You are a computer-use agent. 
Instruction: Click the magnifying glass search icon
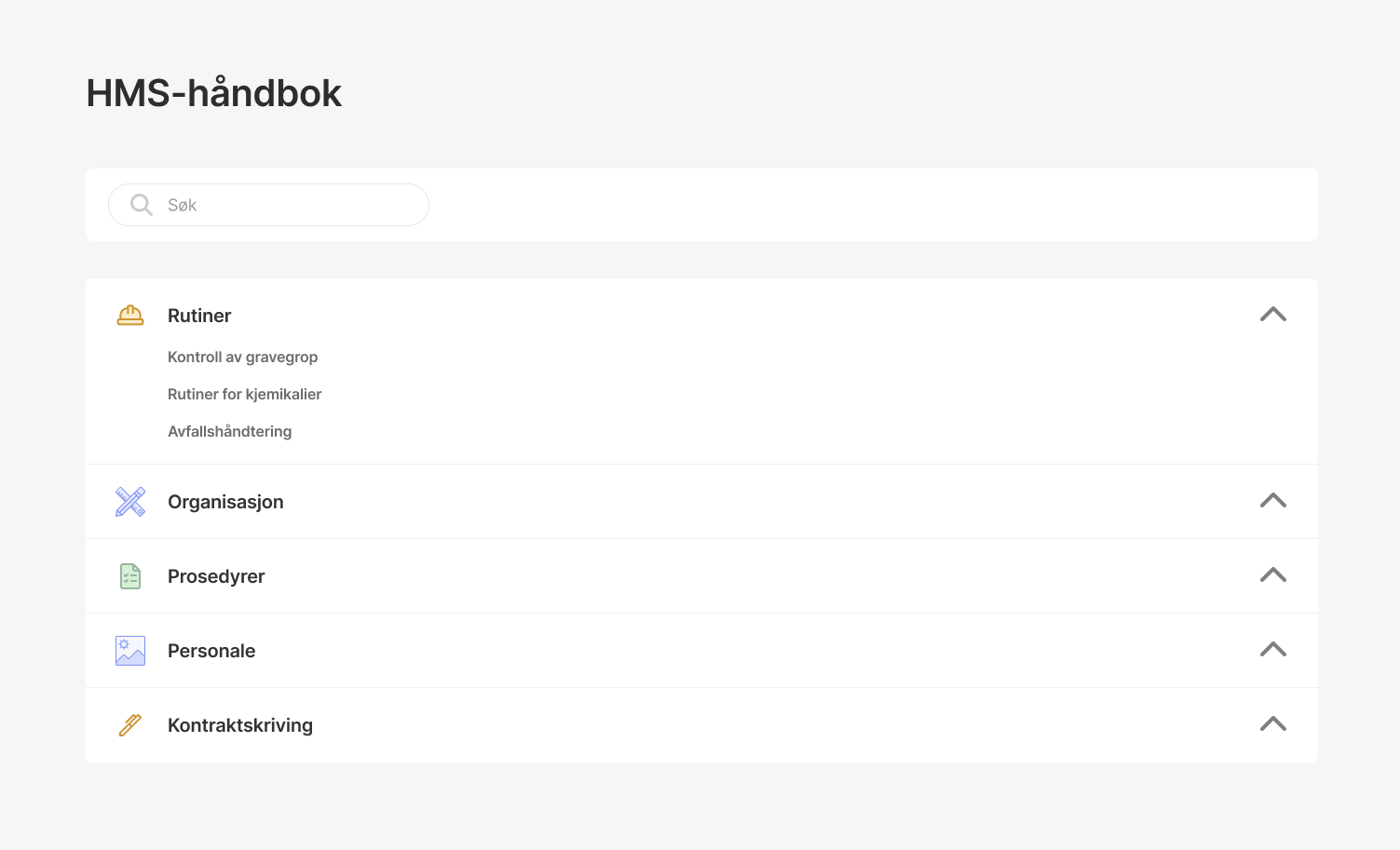click(x=142, y=205)
